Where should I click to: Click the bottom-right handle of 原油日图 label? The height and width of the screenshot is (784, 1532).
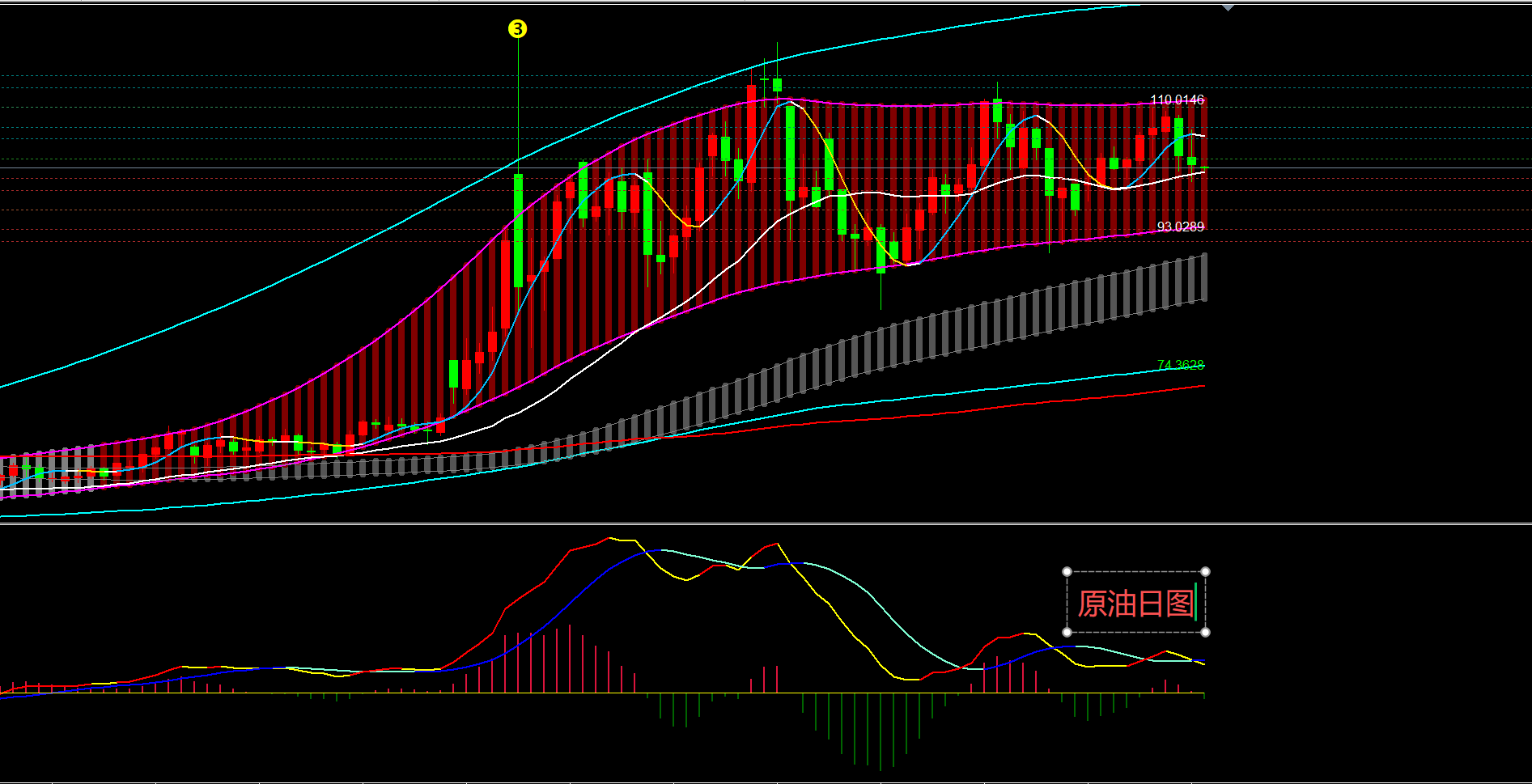coord(1205,632)
